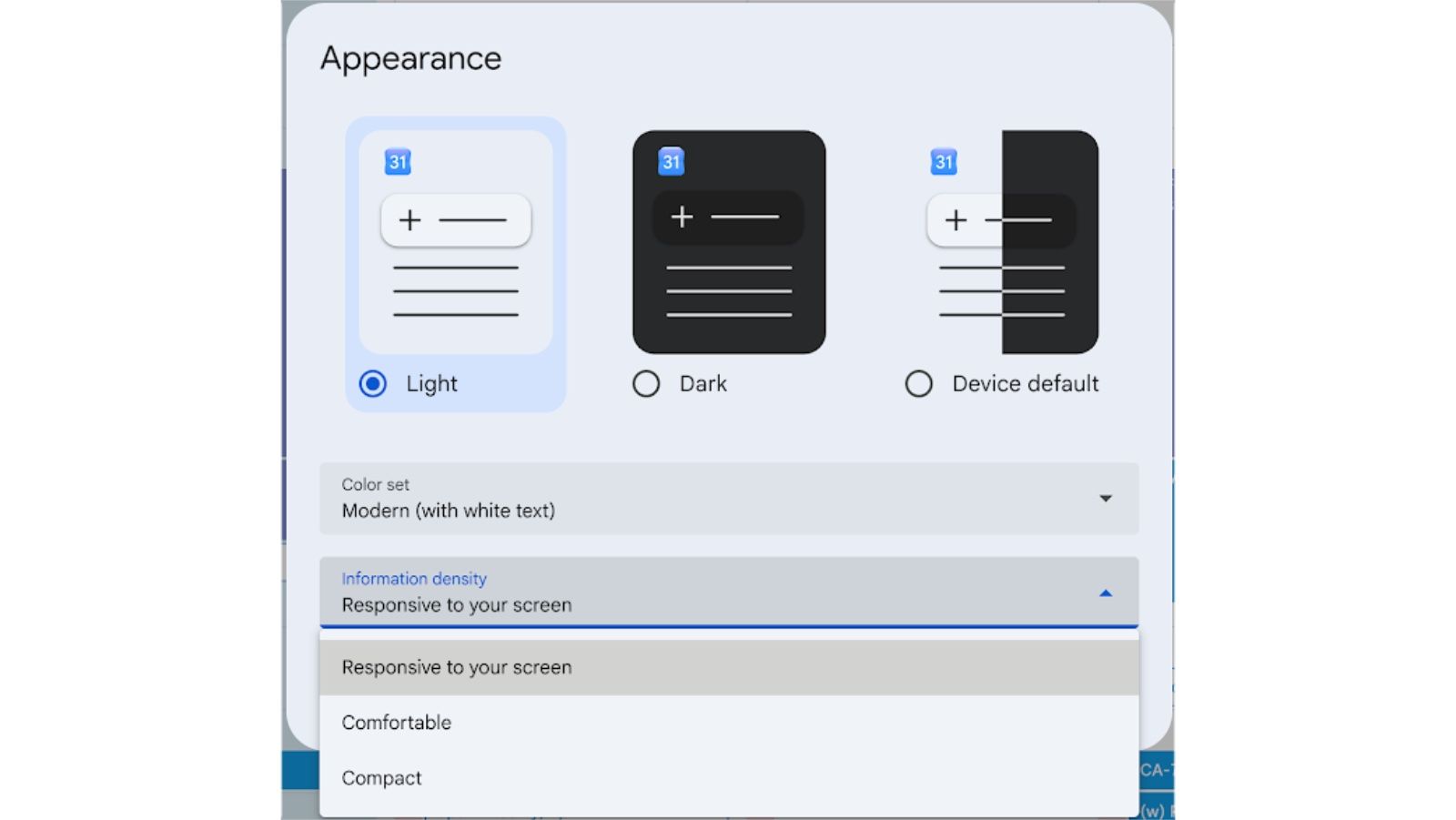1456x820 pixels.
Task: Click the Light label text
Action: (x=431, y=384)
